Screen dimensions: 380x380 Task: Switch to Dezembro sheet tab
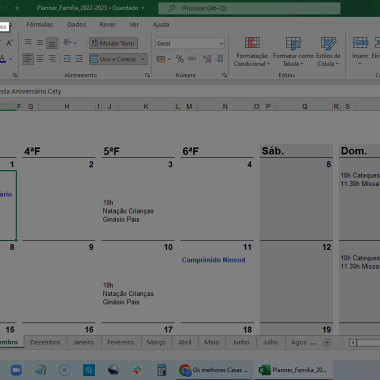45,342
